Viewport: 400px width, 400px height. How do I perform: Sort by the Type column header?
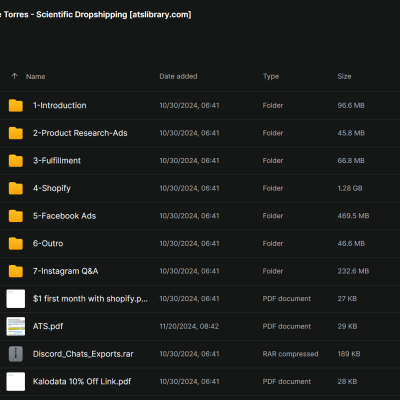271,76
